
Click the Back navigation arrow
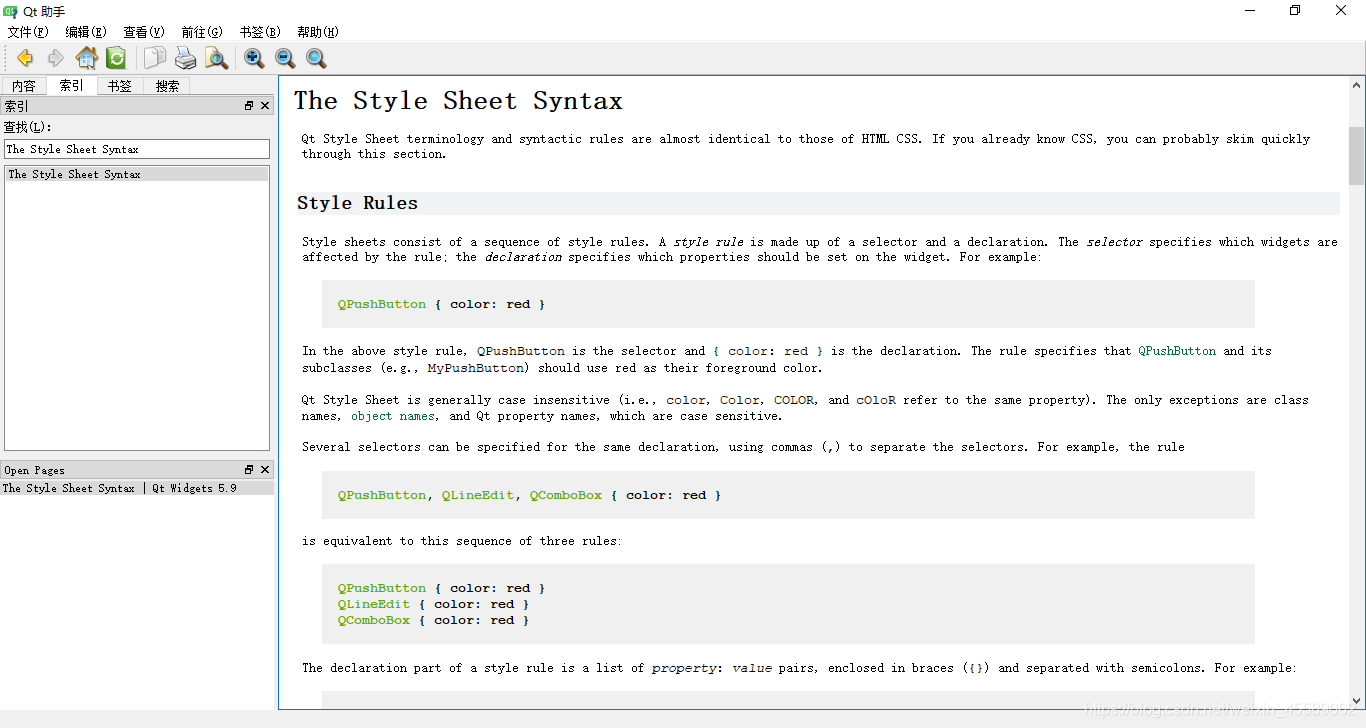tap(24, 58)
